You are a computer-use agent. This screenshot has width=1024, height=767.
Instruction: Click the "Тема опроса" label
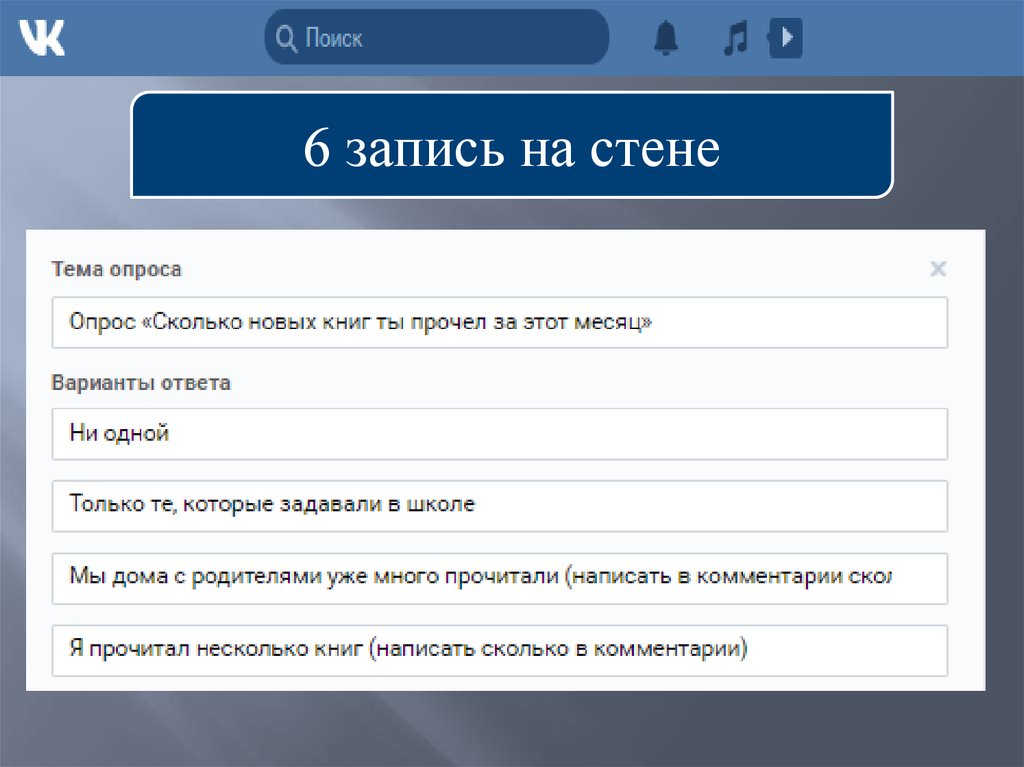coord(116,269)
